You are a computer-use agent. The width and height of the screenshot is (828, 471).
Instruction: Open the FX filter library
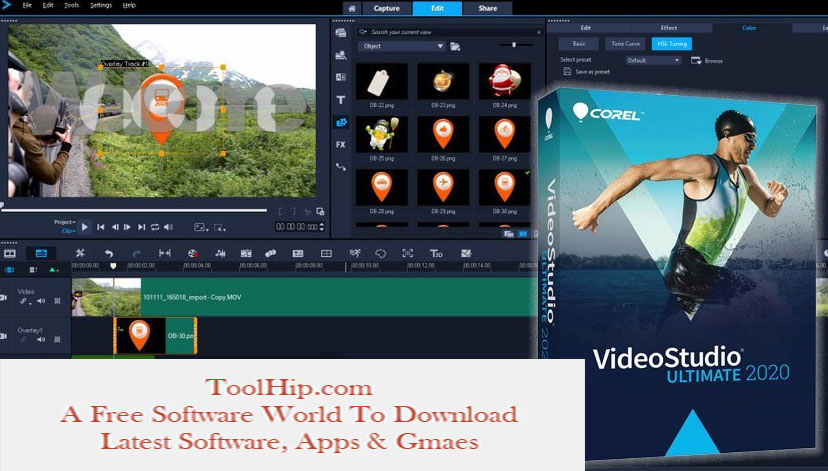coord(341,144)
